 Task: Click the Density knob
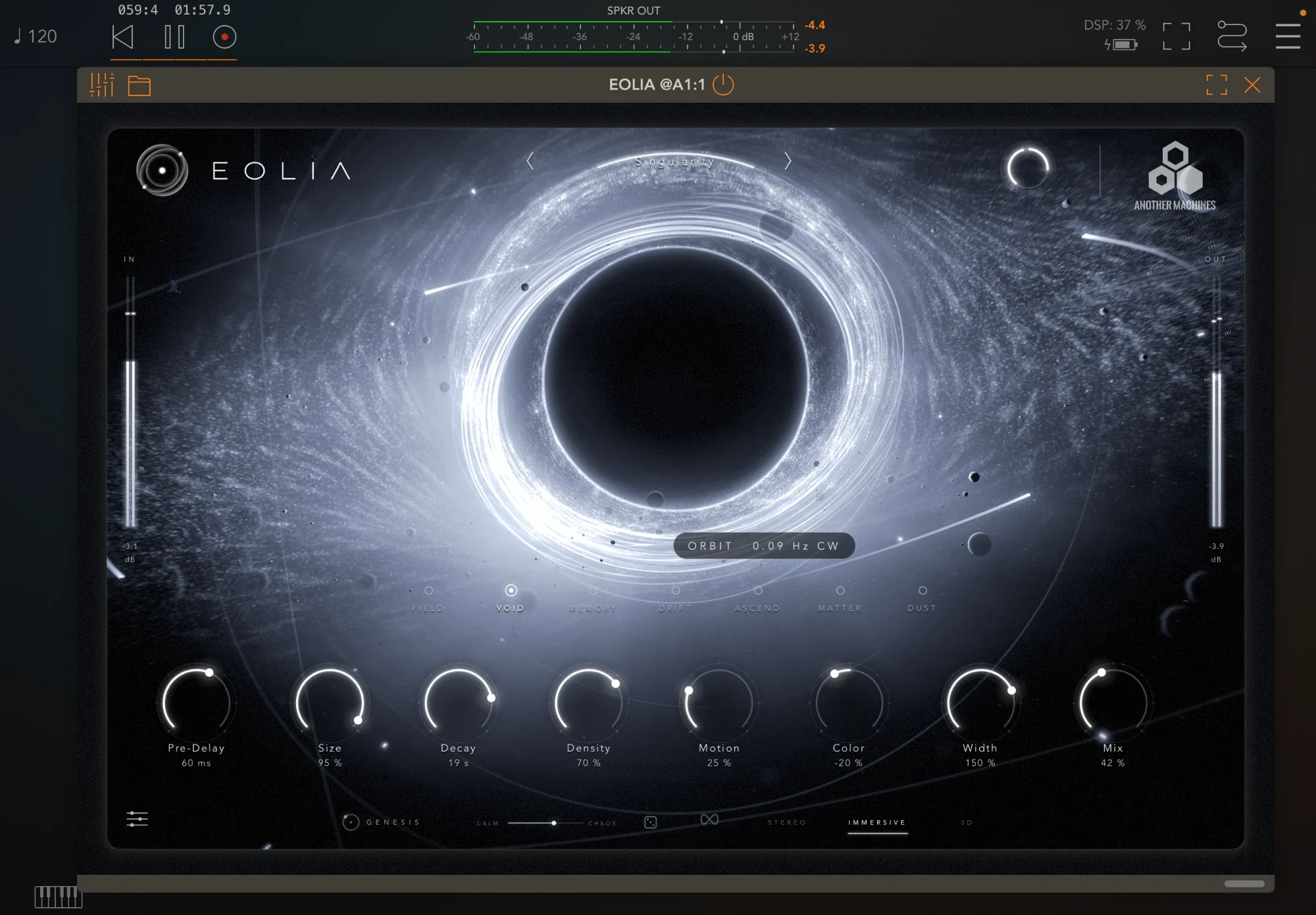[x=588, y=702]
